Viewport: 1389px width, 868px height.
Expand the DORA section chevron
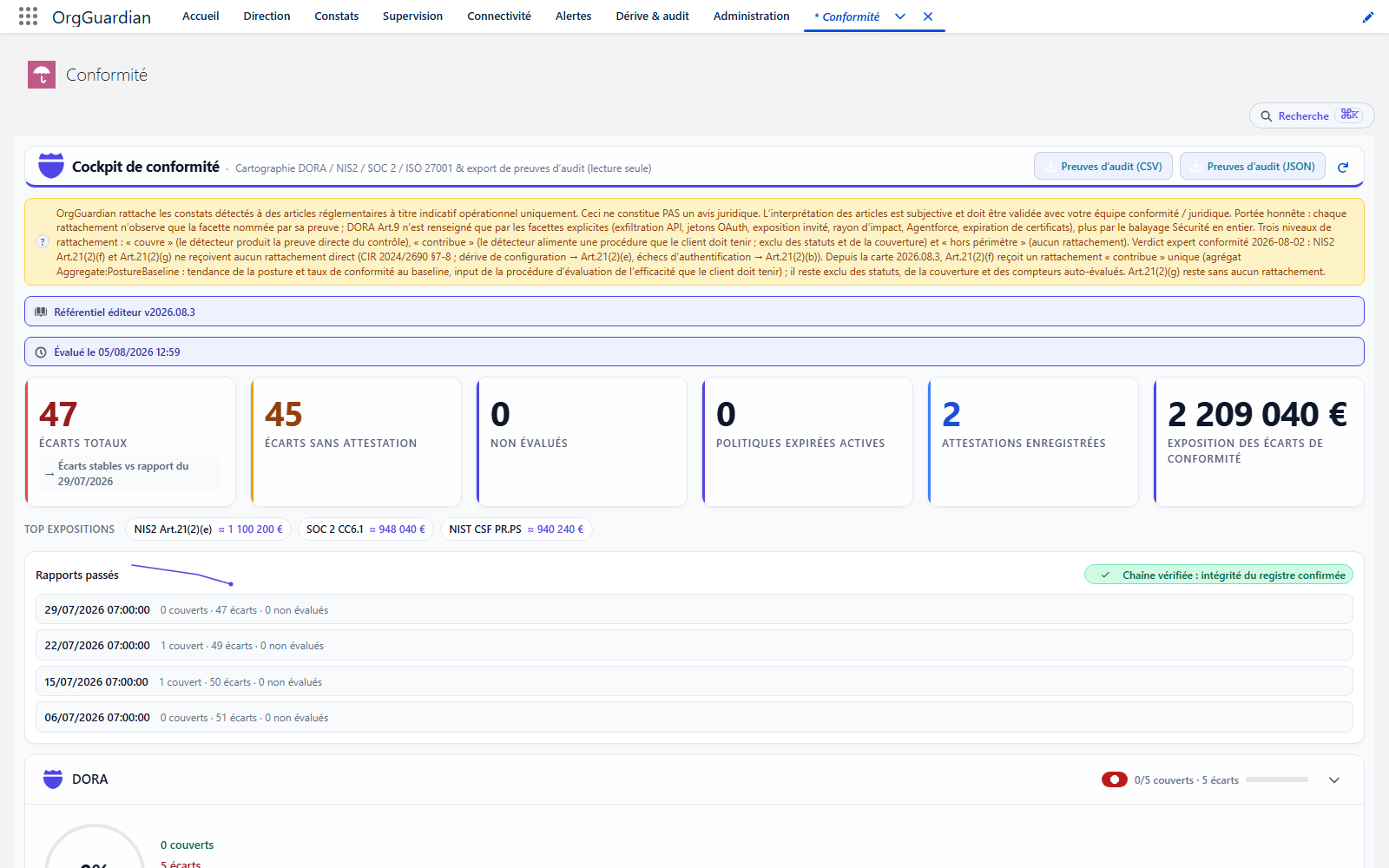click(x=1334, y=780)
